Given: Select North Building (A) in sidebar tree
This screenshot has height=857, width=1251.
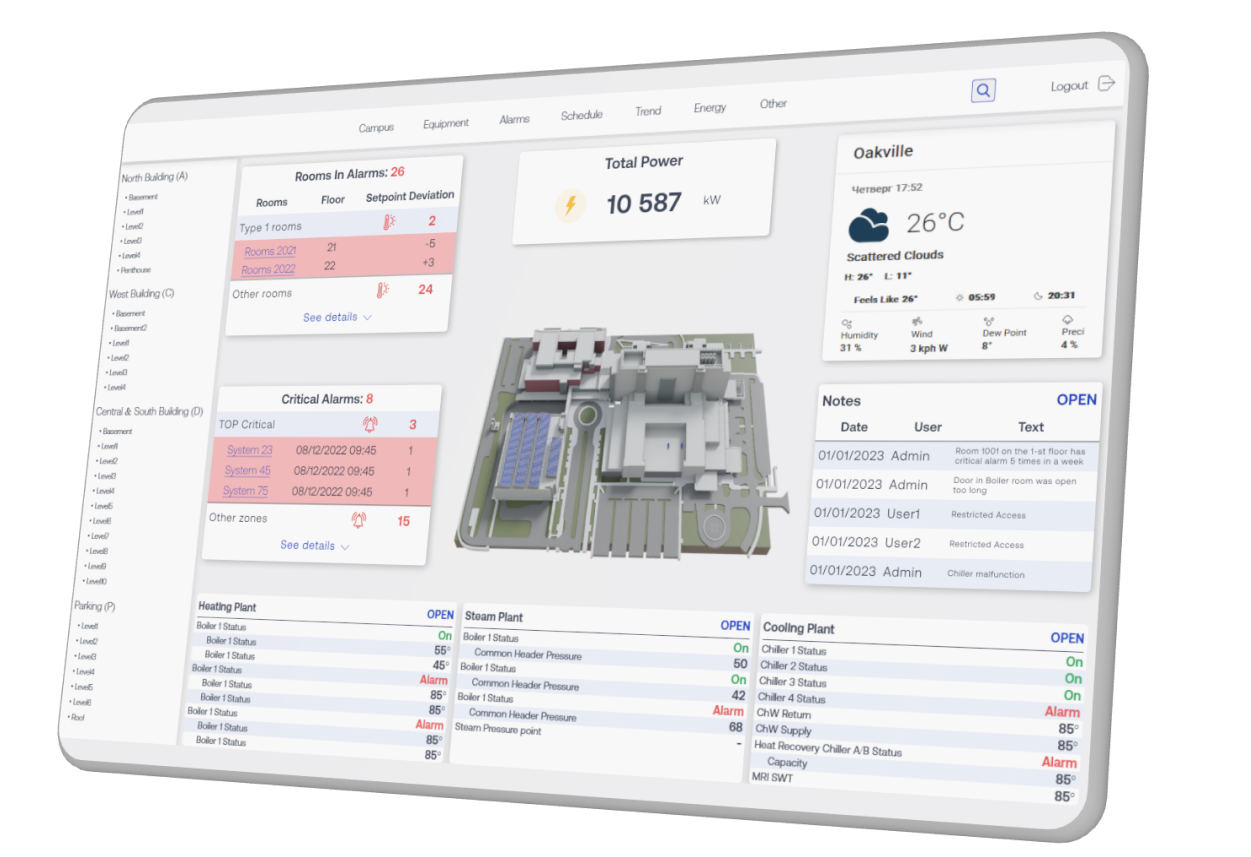Looking at the screenshot, I should pyautogui.click(x=154, y=177).
